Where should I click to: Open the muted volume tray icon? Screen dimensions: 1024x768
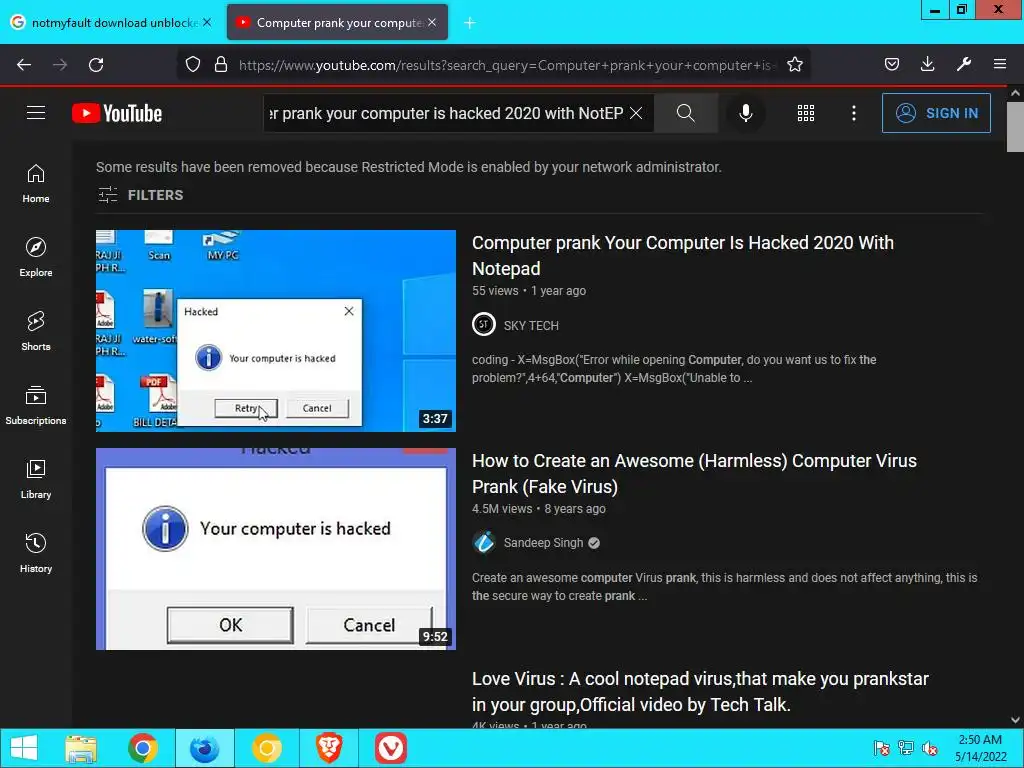[x=930, y=748]
